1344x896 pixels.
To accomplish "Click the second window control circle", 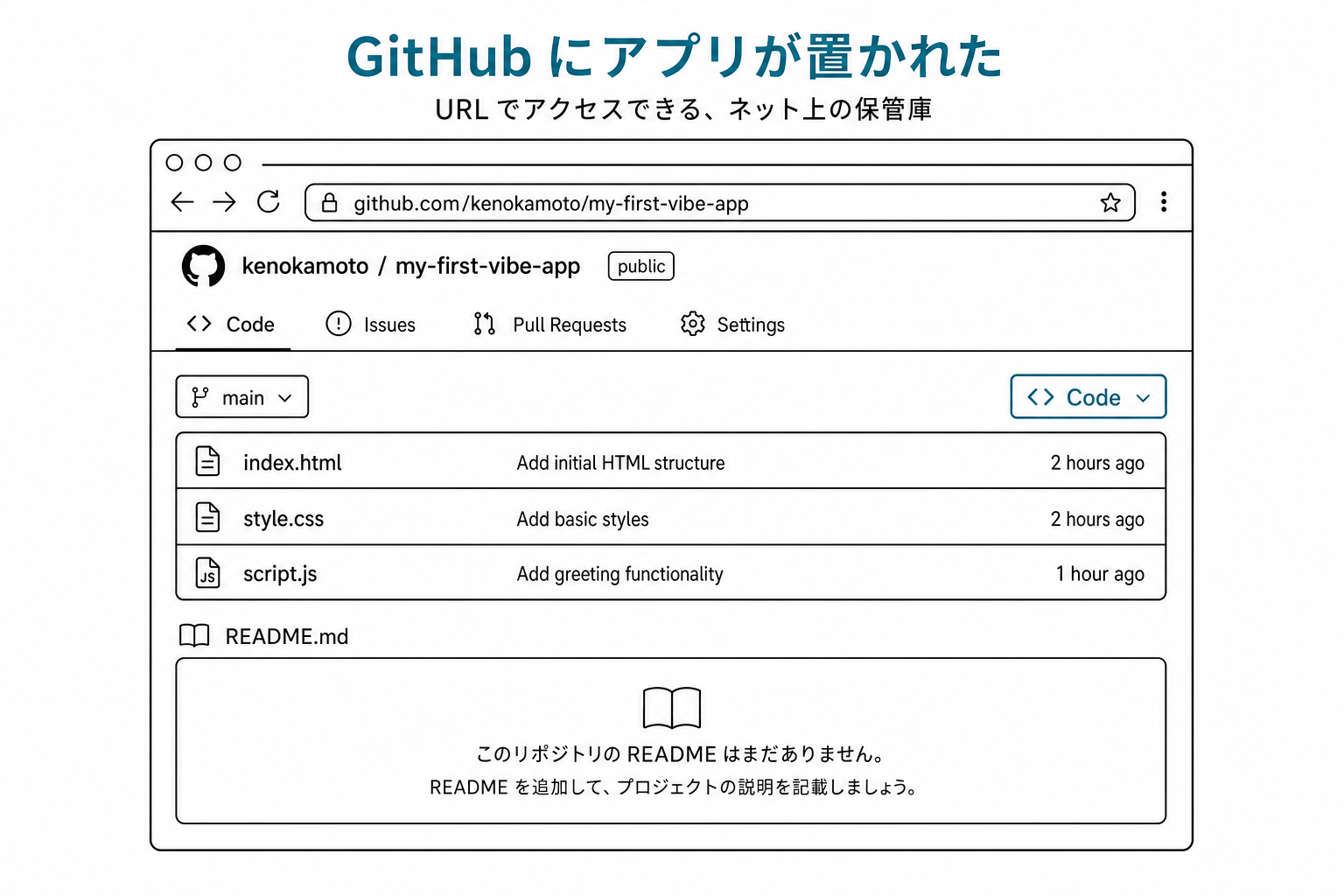I will pos(204,163).
